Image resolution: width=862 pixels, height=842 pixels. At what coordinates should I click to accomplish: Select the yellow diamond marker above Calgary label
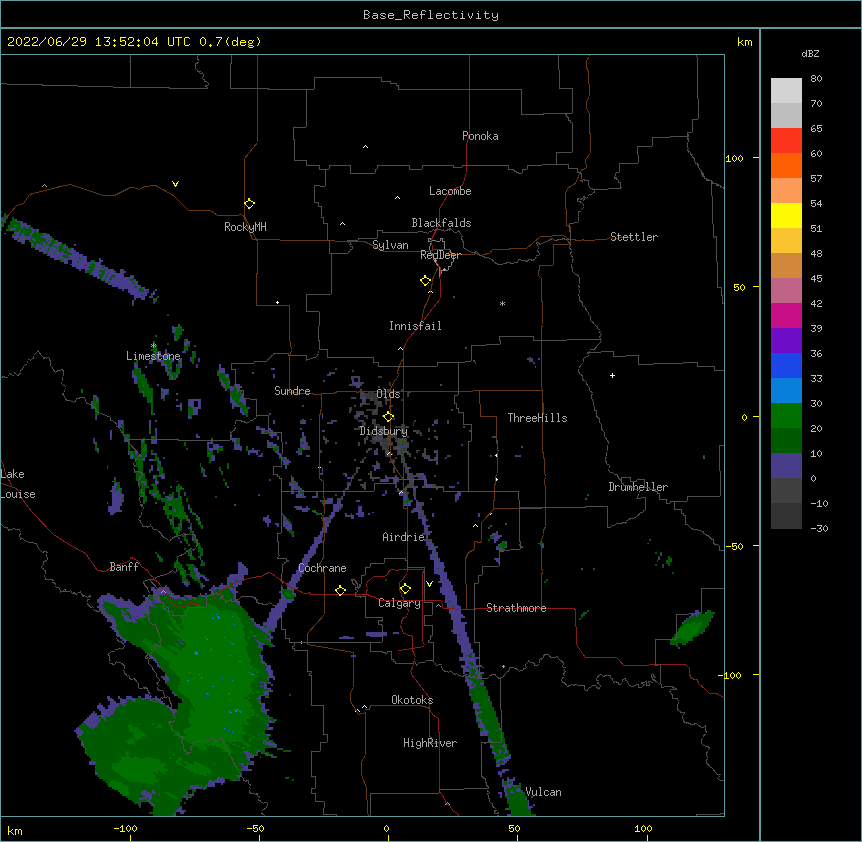(405, 589)
